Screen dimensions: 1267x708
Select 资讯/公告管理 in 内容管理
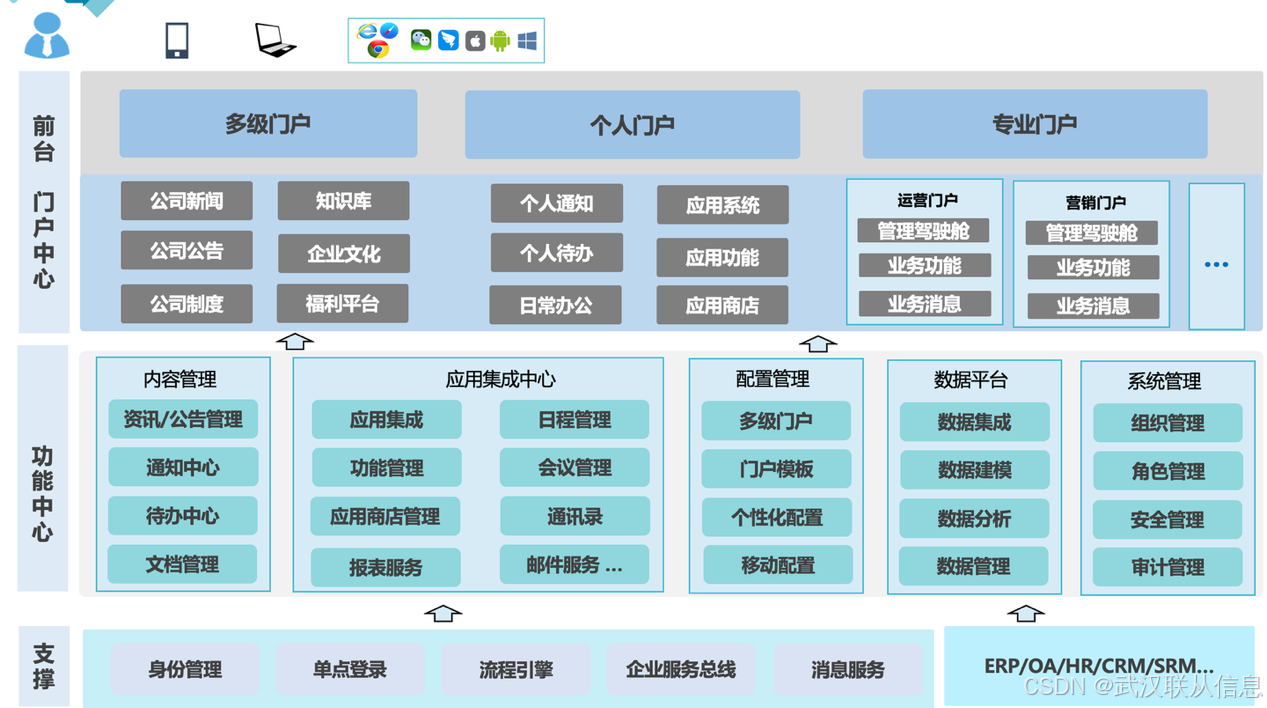point(183,419)
